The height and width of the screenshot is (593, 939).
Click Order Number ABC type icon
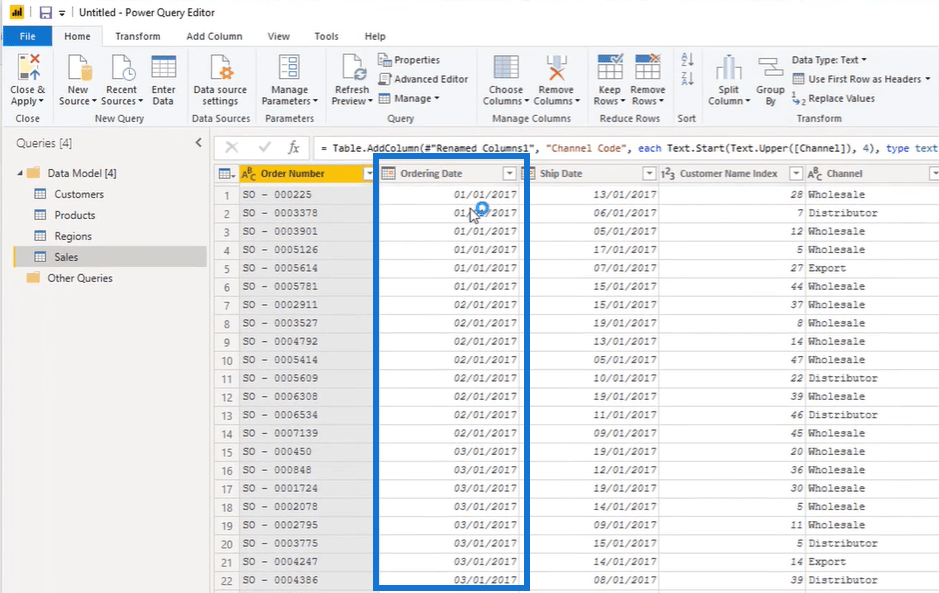coord(249,174)
